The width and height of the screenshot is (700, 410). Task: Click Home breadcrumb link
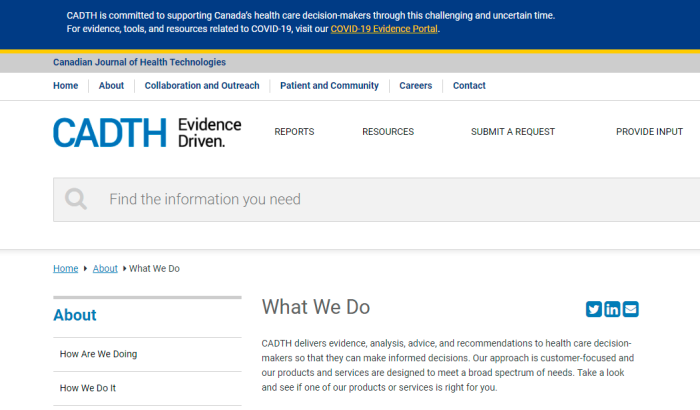click(x=66, y=268)
